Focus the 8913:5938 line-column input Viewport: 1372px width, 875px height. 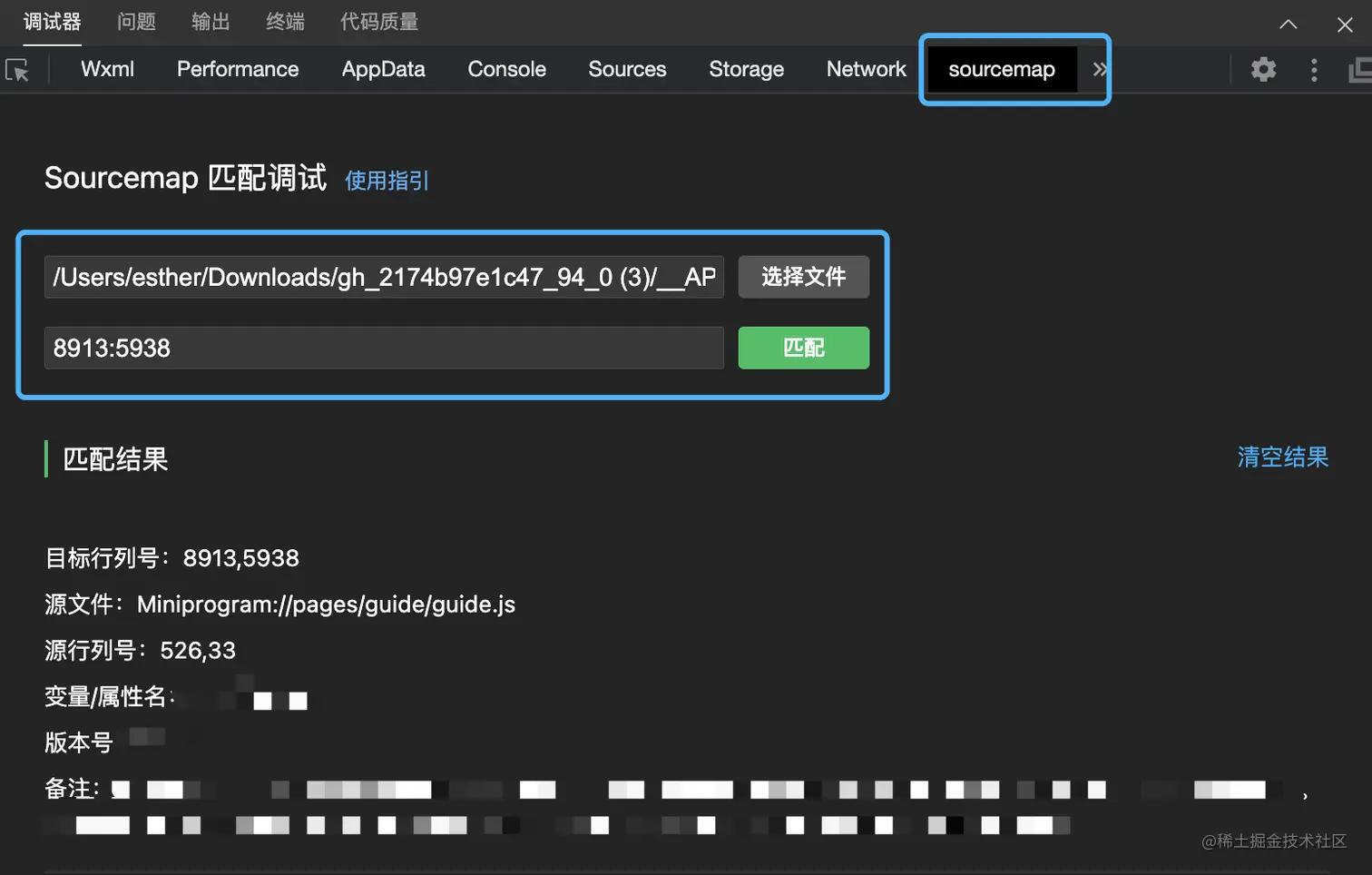[384, 348]
